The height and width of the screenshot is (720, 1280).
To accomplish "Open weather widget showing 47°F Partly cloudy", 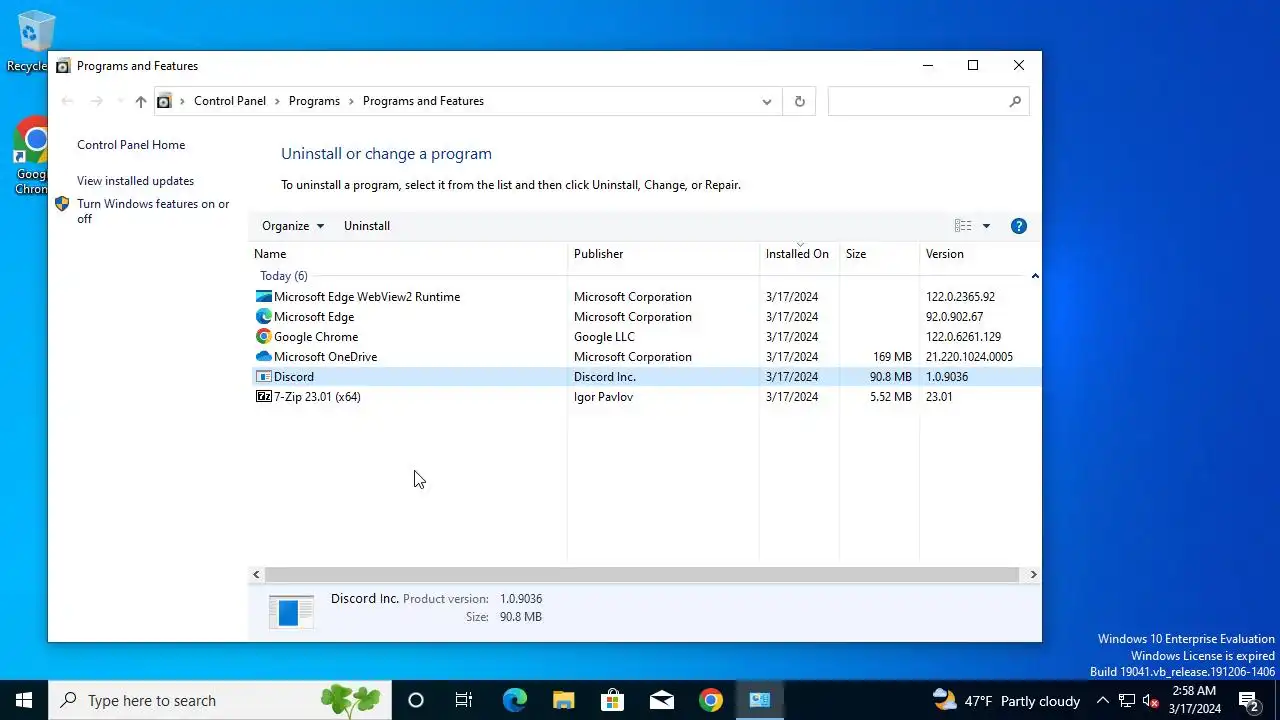I will (1006, 701).
